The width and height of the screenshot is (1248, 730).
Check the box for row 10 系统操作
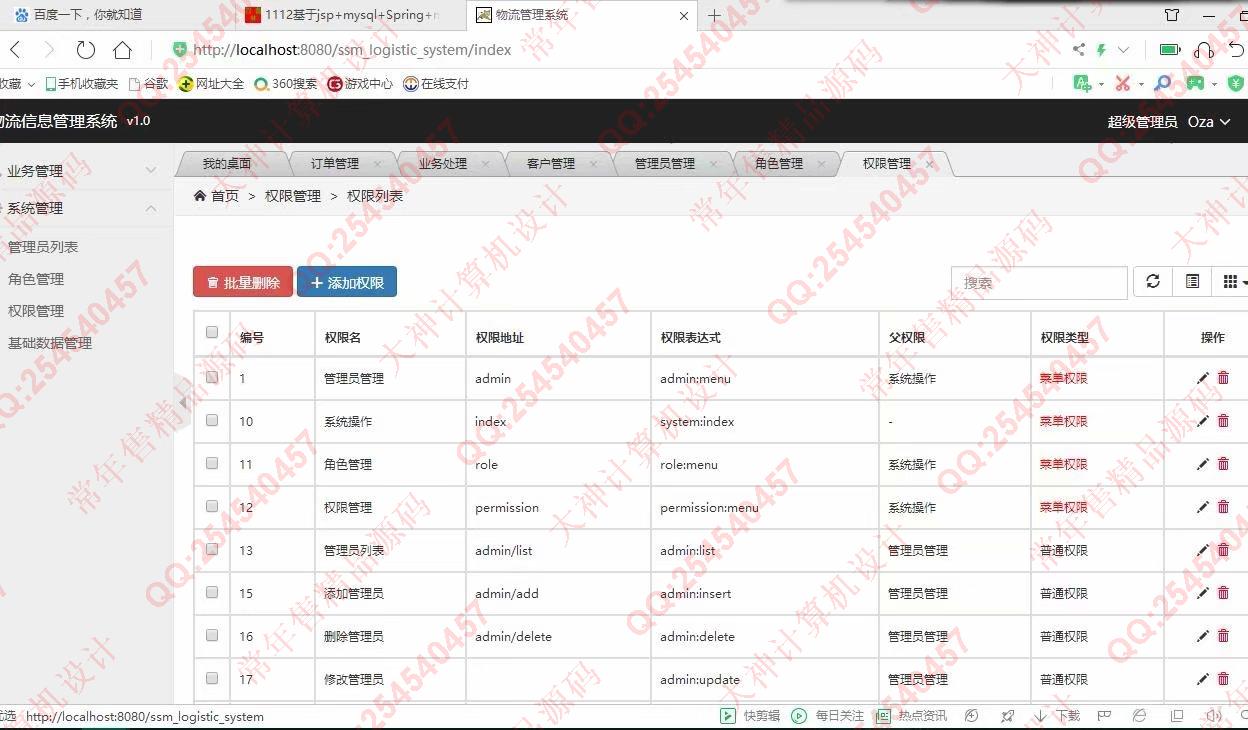(212, 420)
